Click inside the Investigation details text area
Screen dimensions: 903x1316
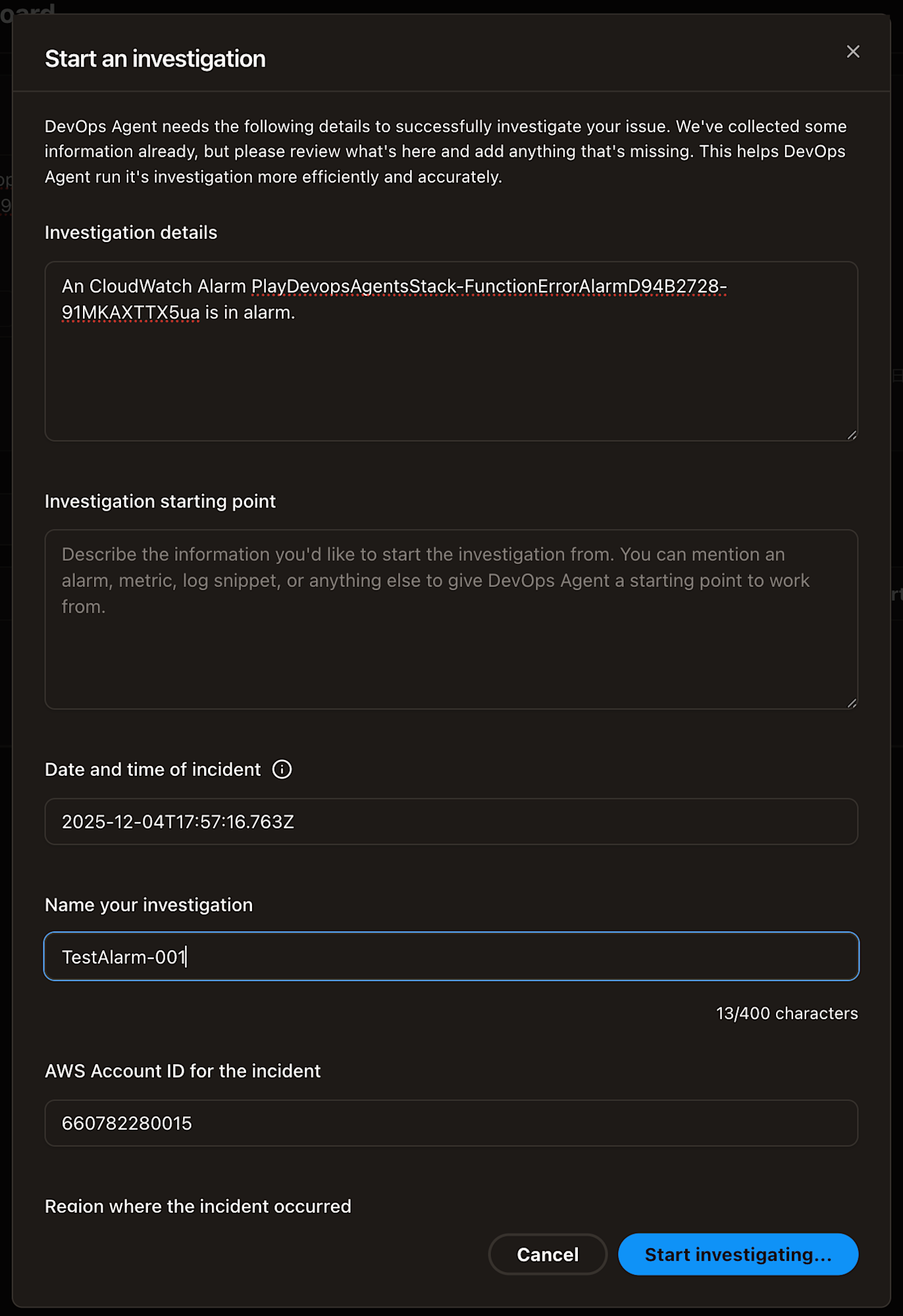[x=451, y=368]
